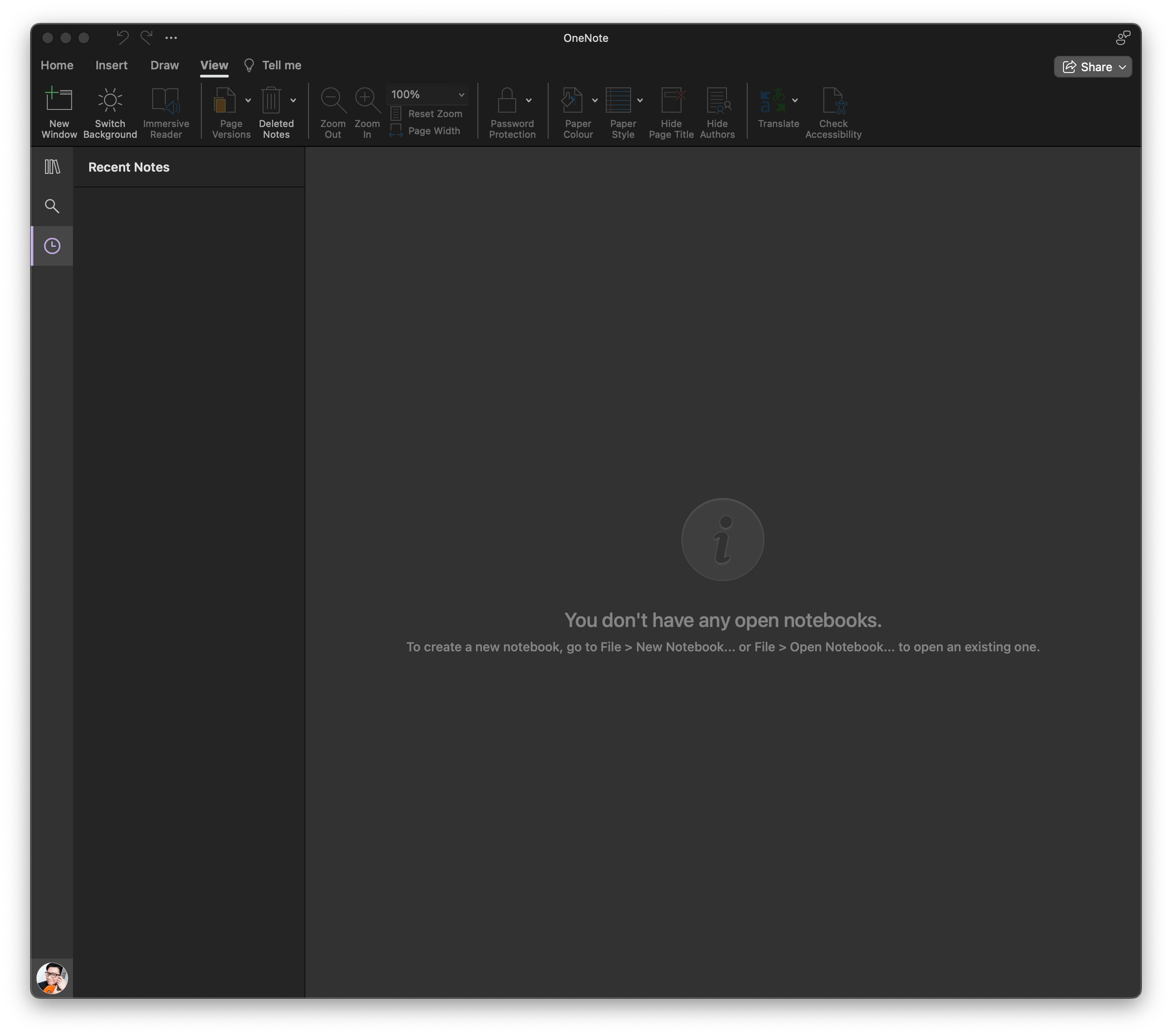Switch to the Insert tab
Viewport: 1172px width, 1036px height.
click(111, 65)
